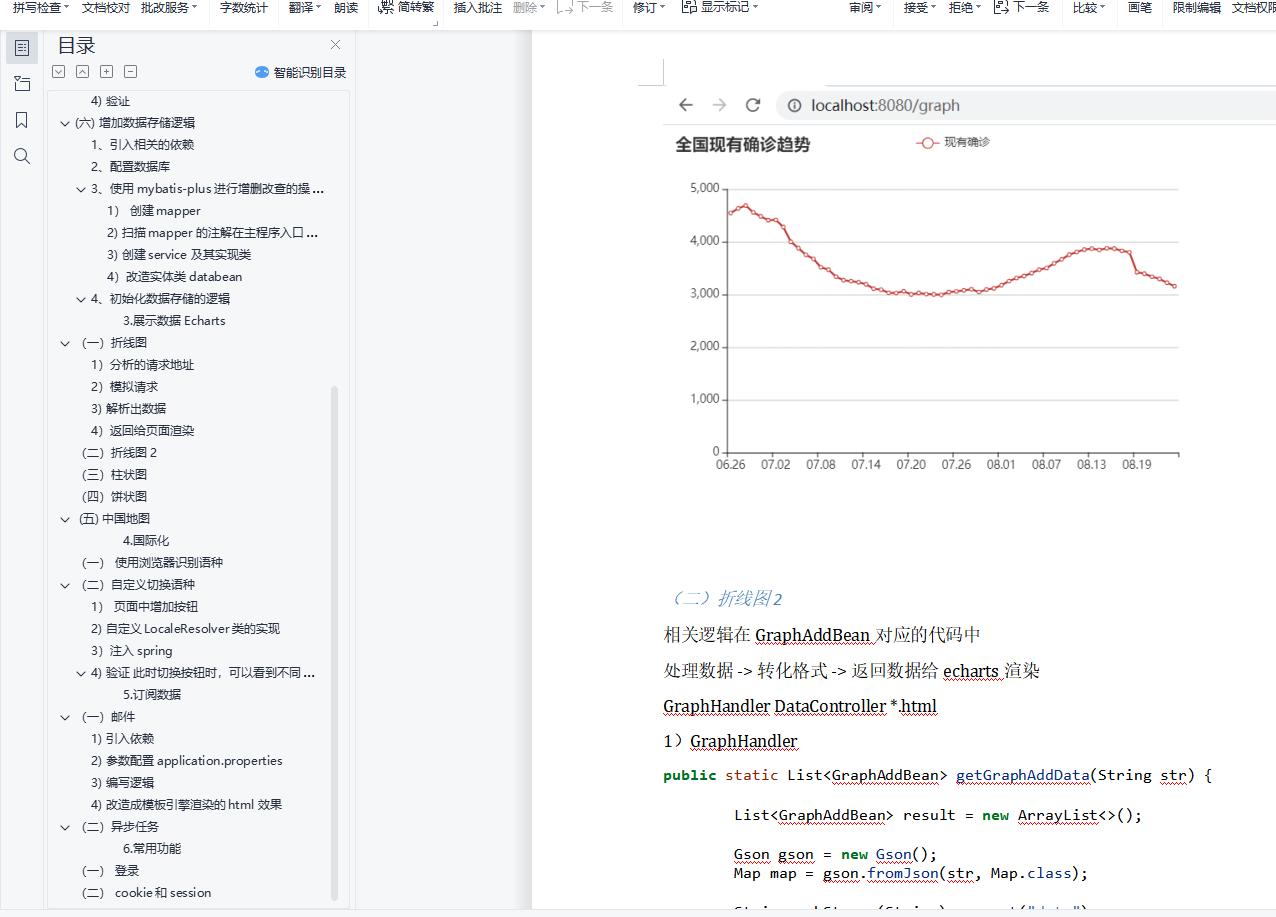Open the 接受 dropdown

pyautogui.click(x=920, y=7)
